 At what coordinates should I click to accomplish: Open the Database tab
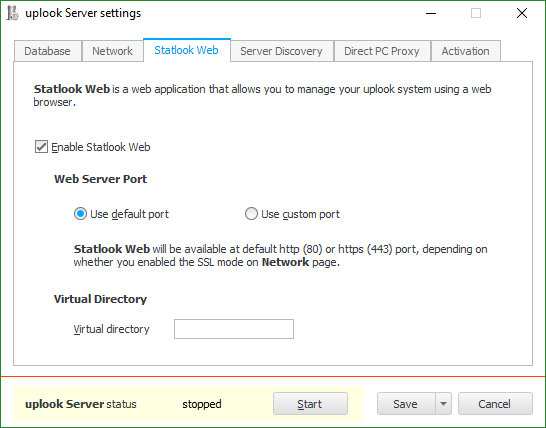pyautogui.click(x=48, y=51)
